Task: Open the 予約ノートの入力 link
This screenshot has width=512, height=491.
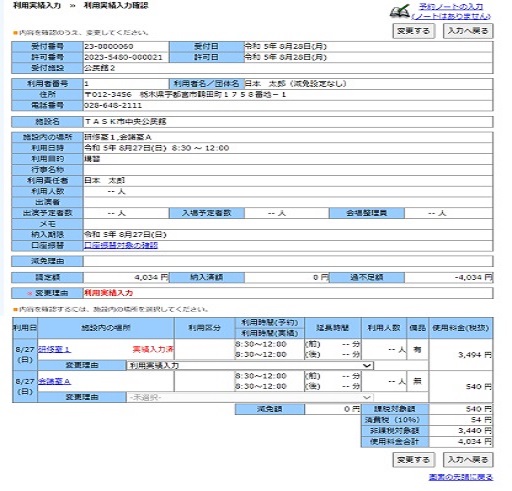Action: pos(451,7)
